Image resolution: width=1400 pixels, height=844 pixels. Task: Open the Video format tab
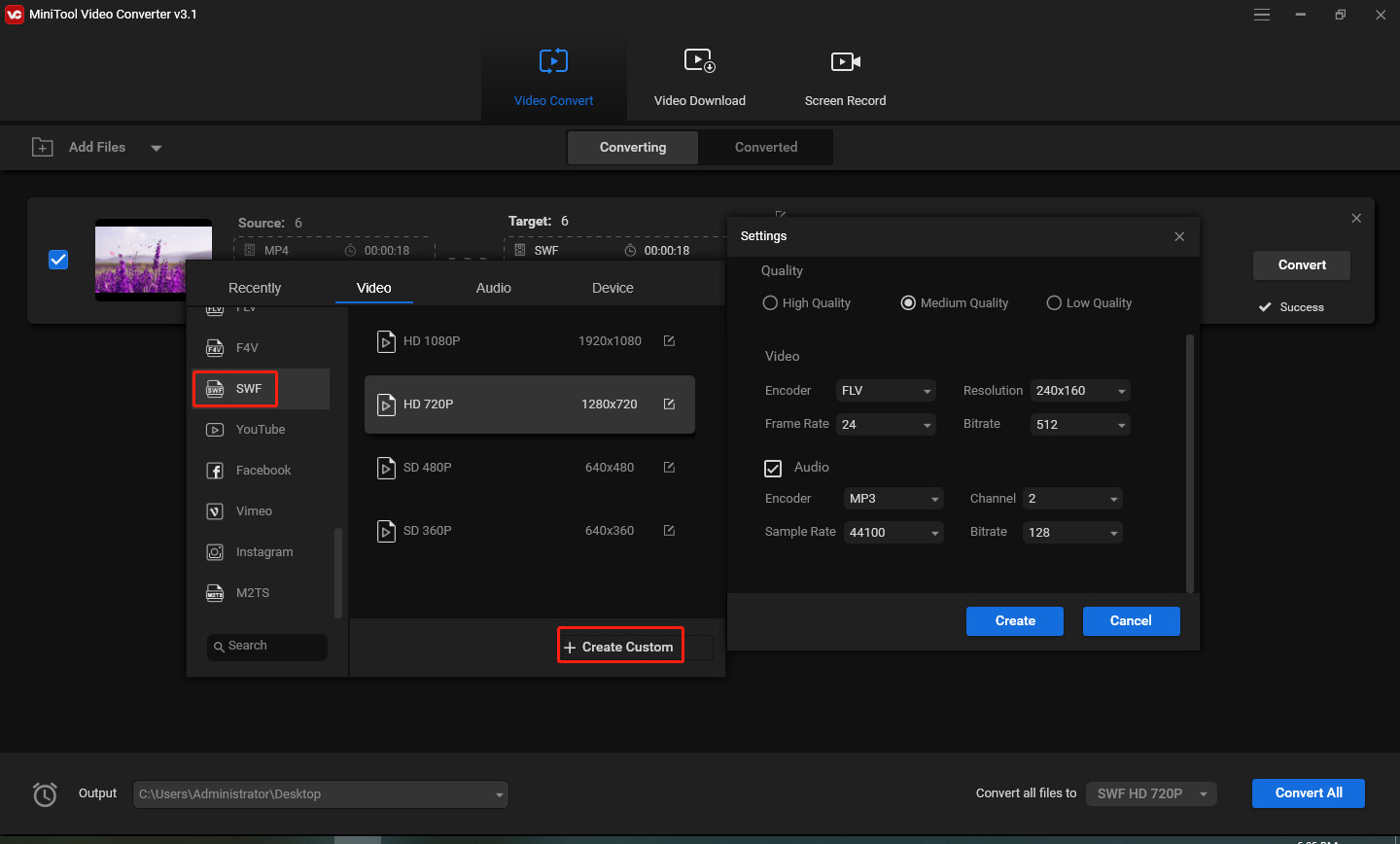[x=374, y=288]
